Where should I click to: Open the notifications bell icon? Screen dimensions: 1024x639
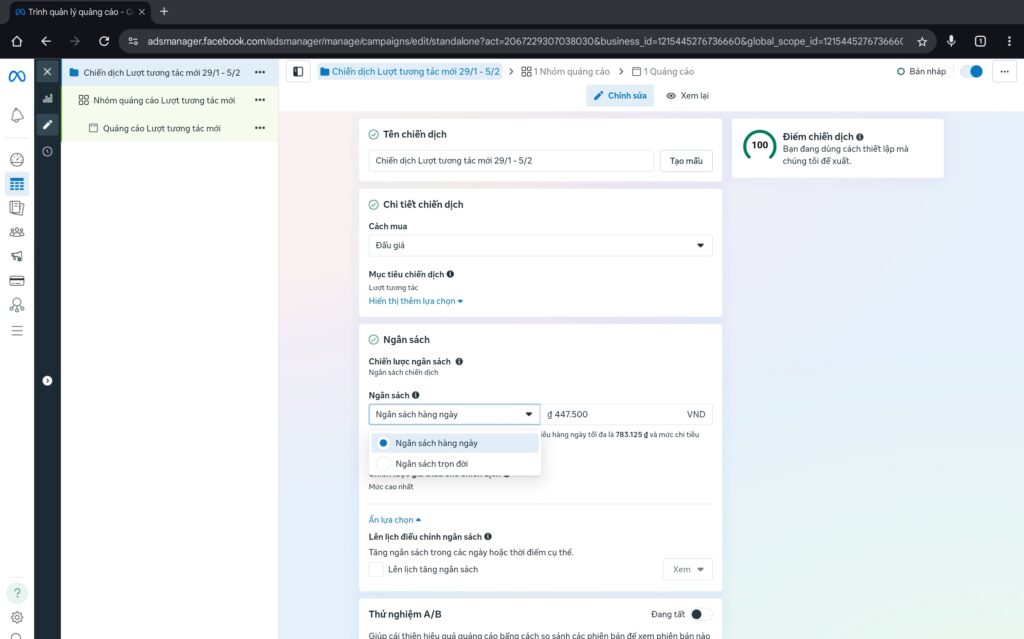(x=17, y=116)
